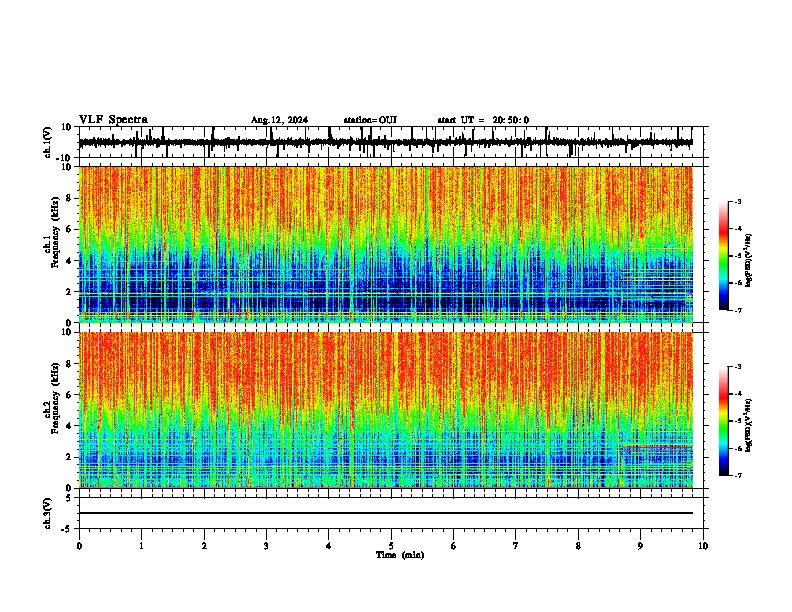
Task: Click the ch.3(V) axis label
Action: 48,513
